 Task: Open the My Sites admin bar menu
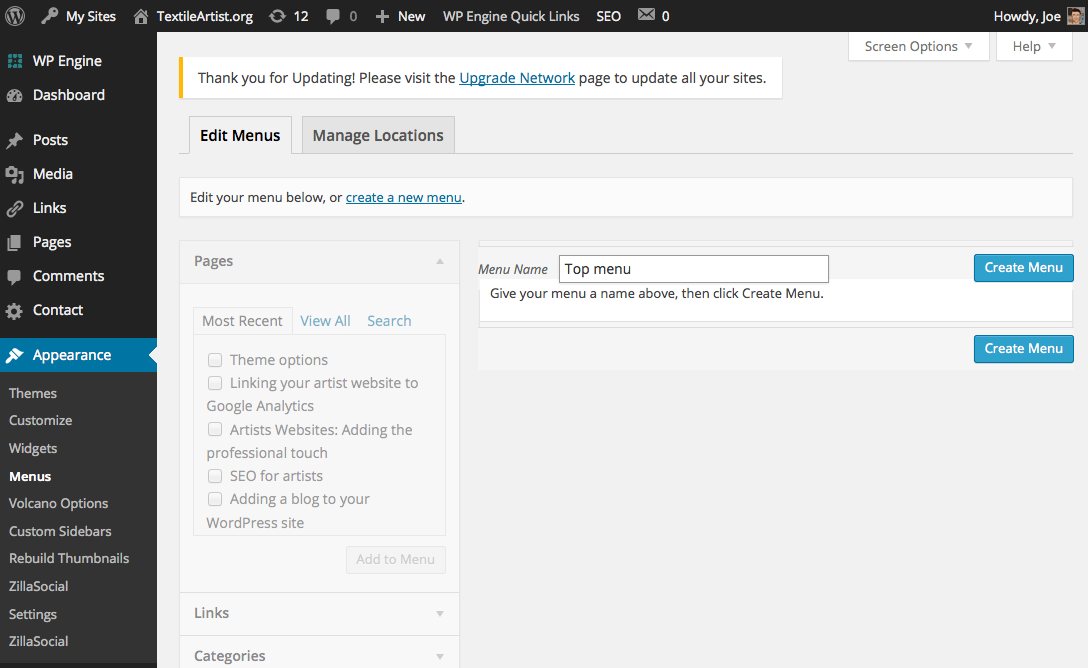[91, 16]
